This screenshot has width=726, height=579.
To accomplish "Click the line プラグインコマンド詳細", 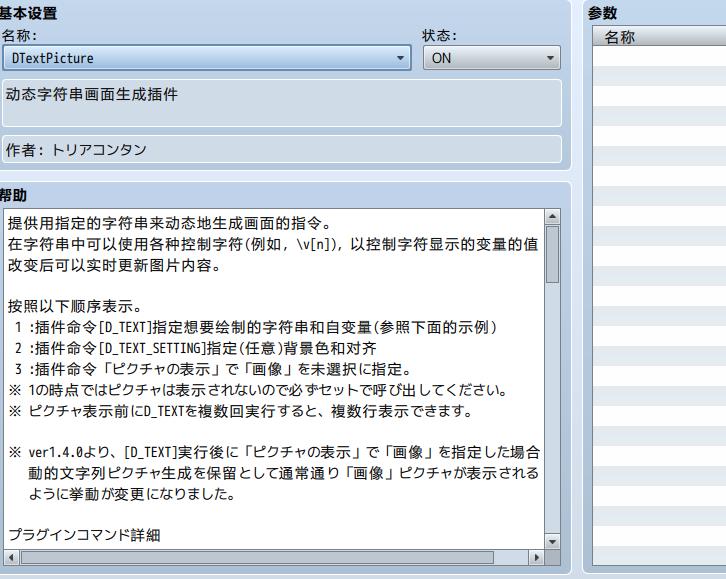I will [84, 535].
